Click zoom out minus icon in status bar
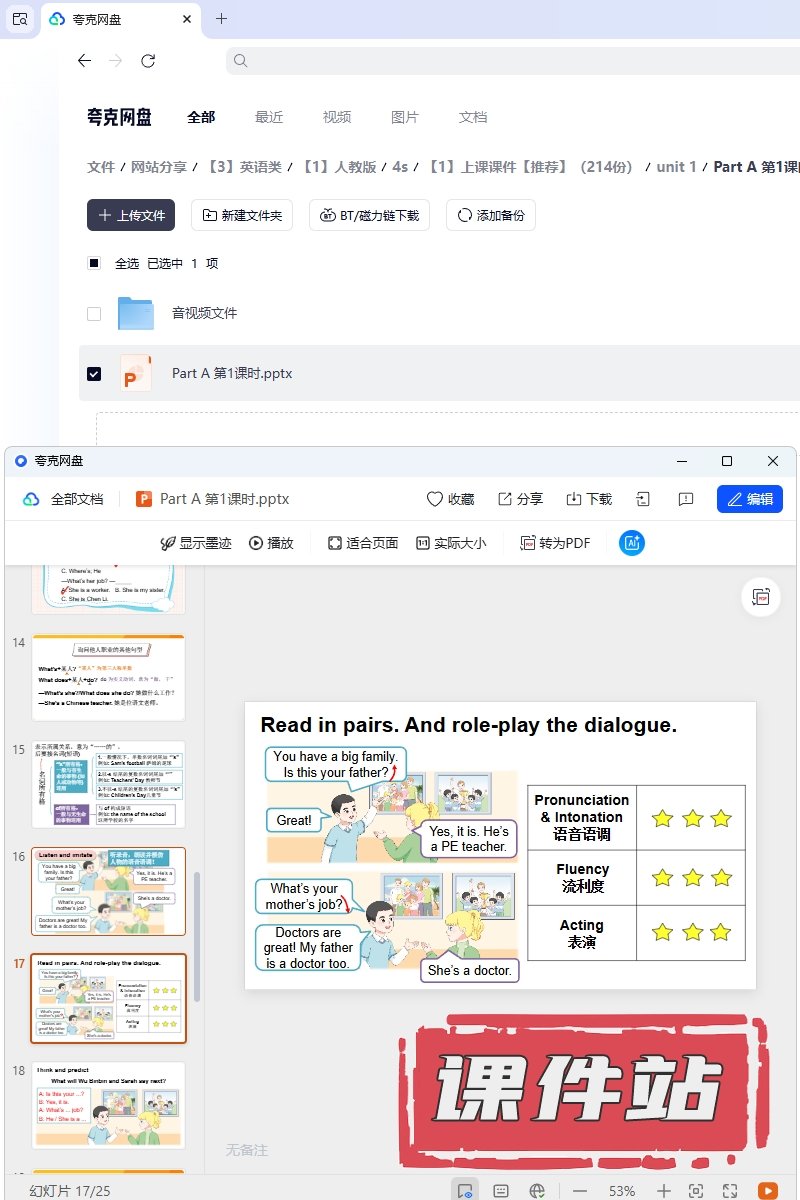The image size is (800, 1200). point(580,1191)
